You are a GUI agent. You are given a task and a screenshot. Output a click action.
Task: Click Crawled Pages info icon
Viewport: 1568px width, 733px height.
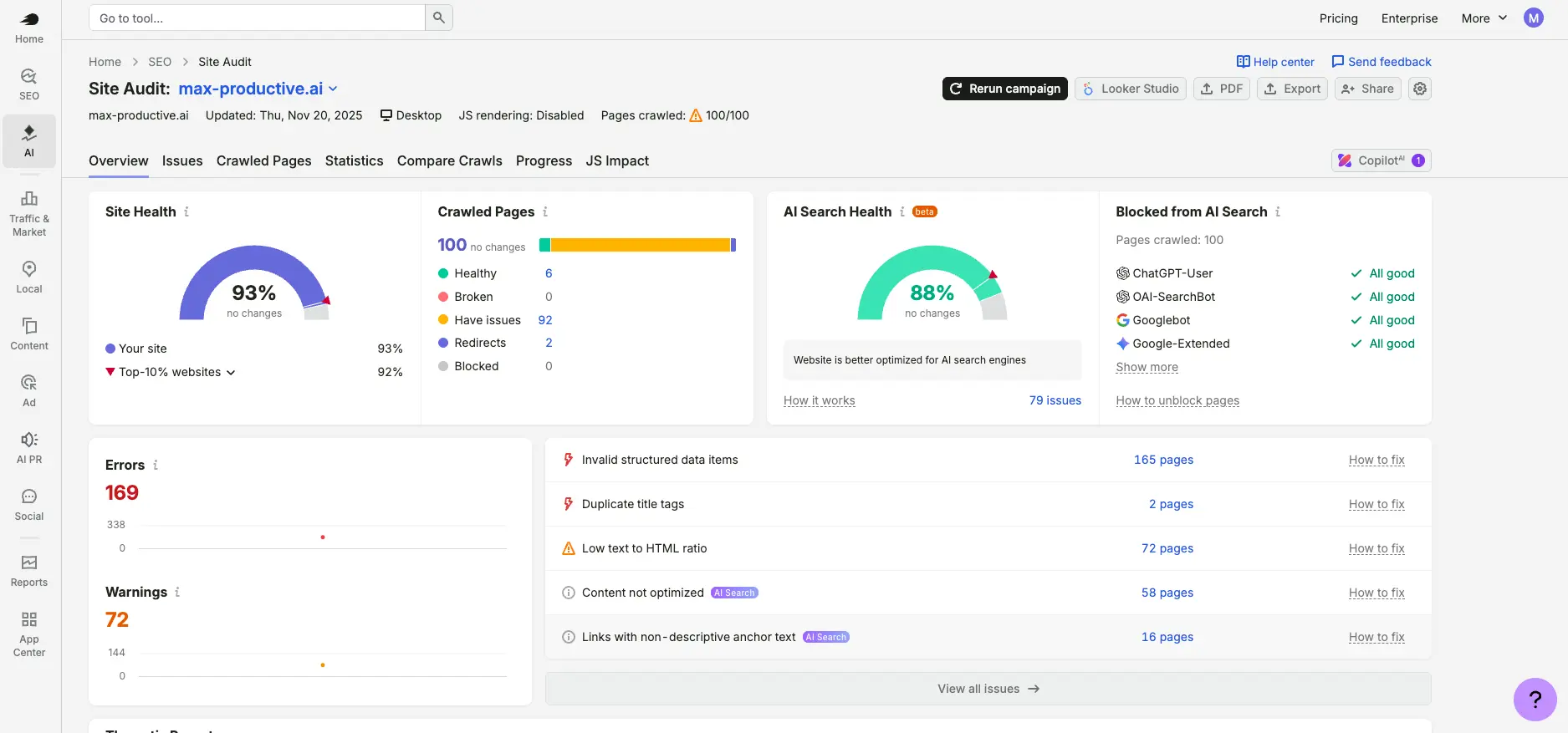pyautogui.click(x=545, y=212)
